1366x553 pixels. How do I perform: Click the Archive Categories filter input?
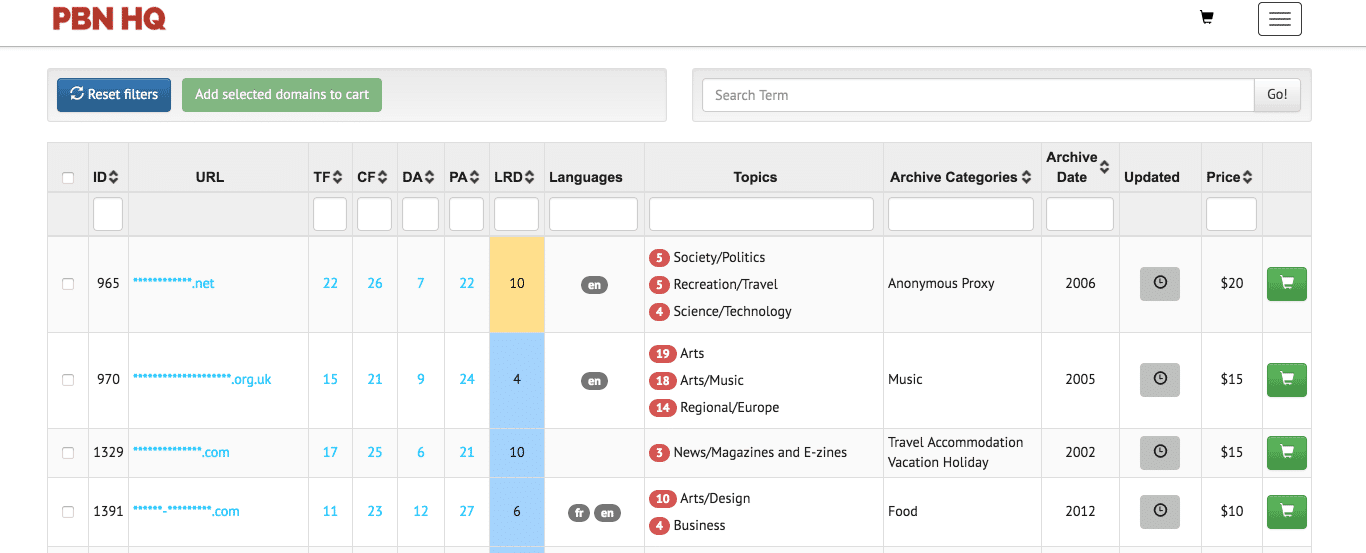(961, 214)
